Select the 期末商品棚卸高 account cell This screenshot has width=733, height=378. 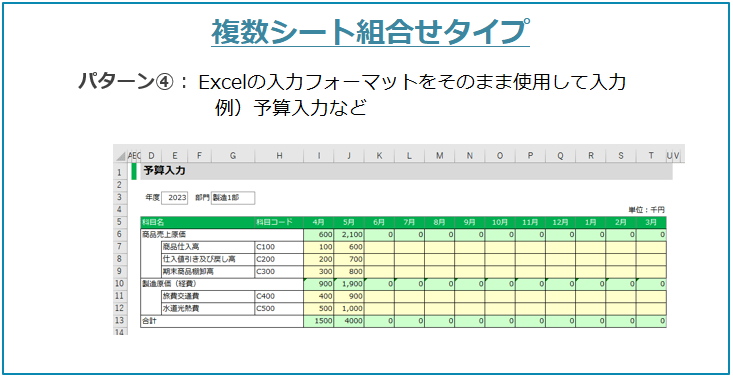tap(208, 271)
